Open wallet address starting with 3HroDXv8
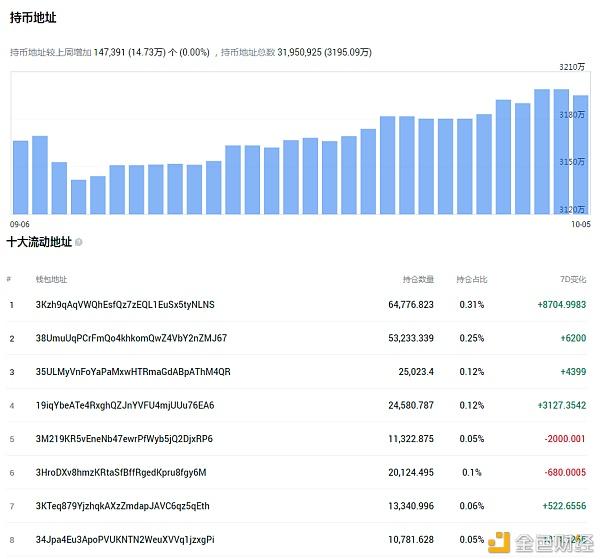 pos(120,473)
